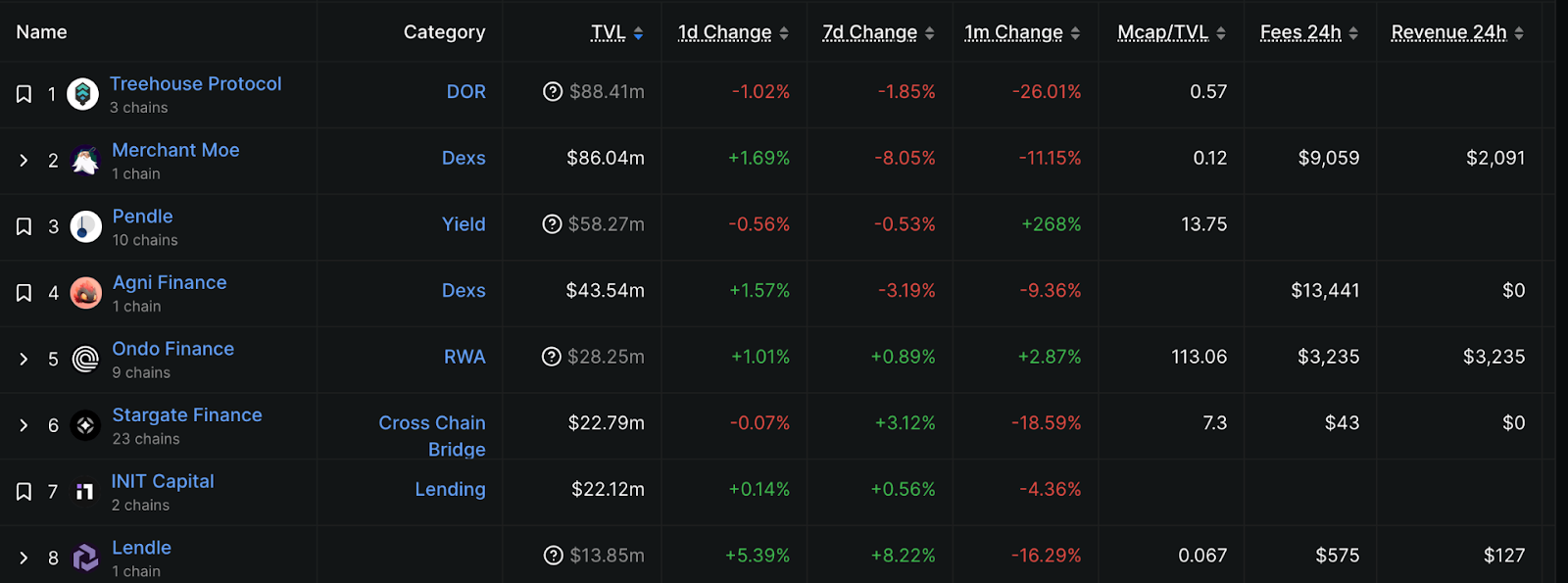Sort table by TVL column
Viewport: 1568px width, 583px height.
pyautogui.click(x=616, y=32)
